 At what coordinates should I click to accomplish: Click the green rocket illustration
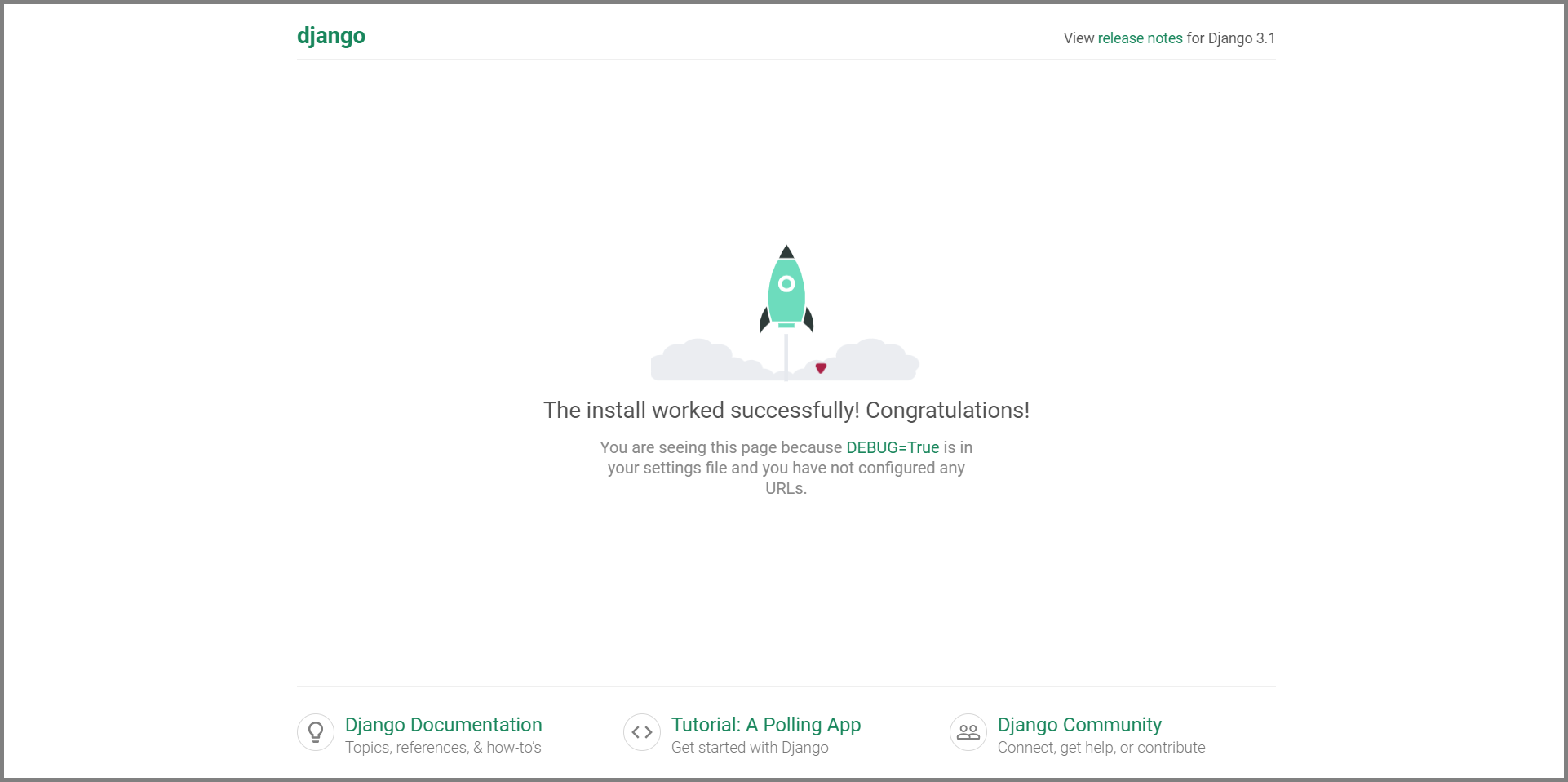point(786,289)
